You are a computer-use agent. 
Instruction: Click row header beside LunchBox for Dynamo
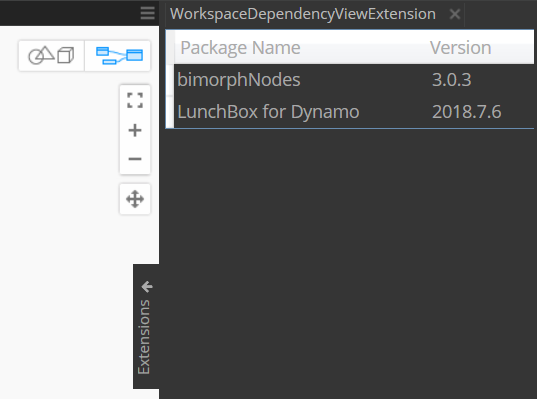point(170,112)
